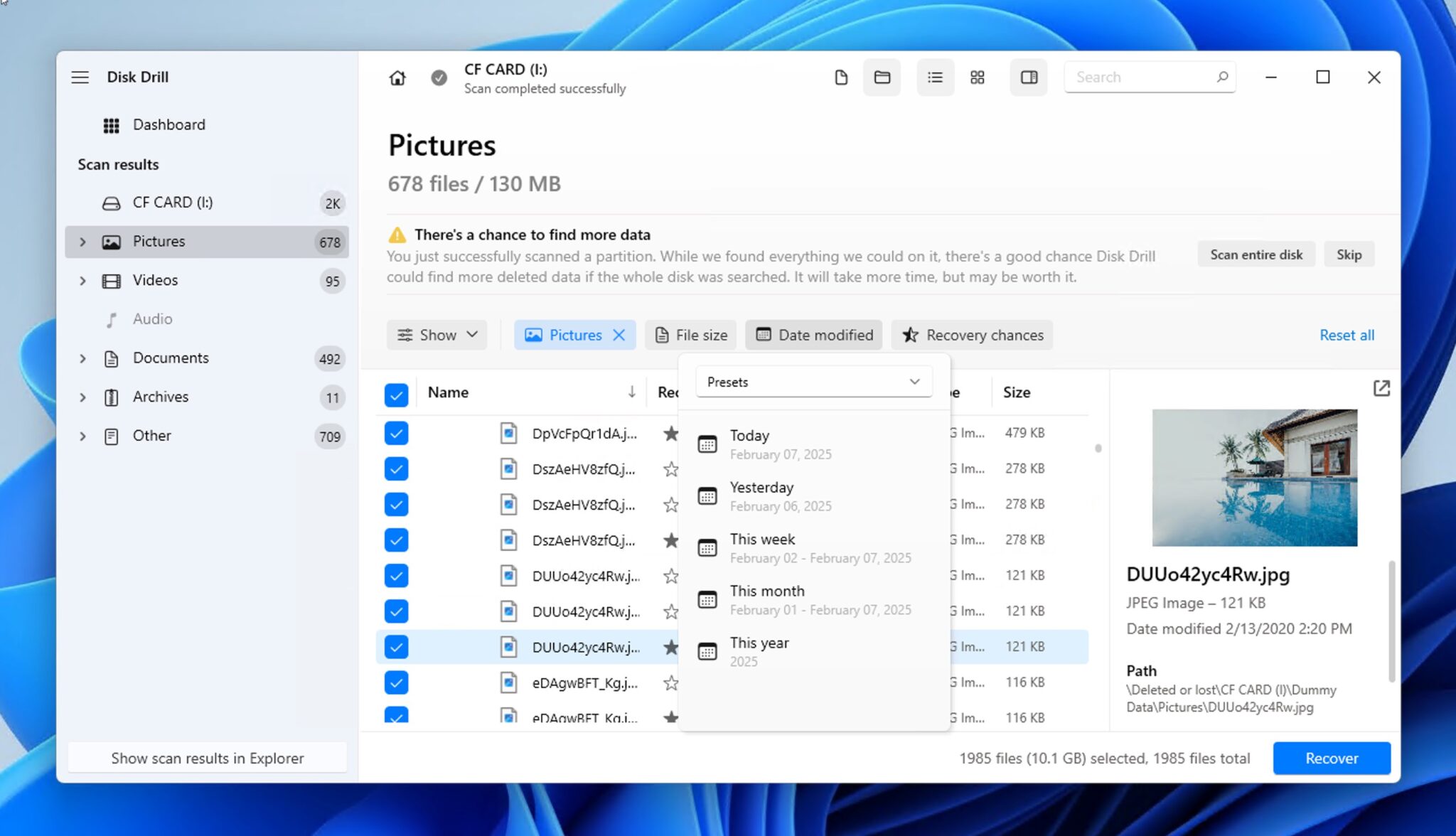
Task: Expand Other category in sidebar
Action: click(82, 436)
